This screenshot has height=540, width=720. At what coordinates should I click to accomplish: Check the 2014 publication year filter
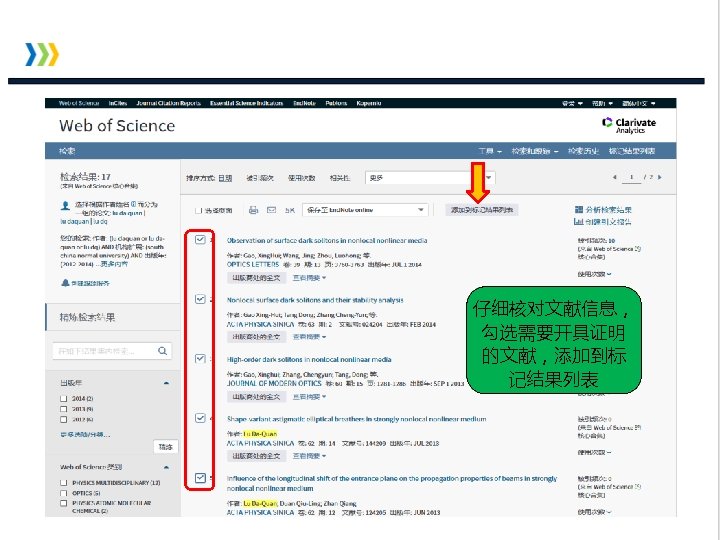pyautogui.click(x=64, y=398)
